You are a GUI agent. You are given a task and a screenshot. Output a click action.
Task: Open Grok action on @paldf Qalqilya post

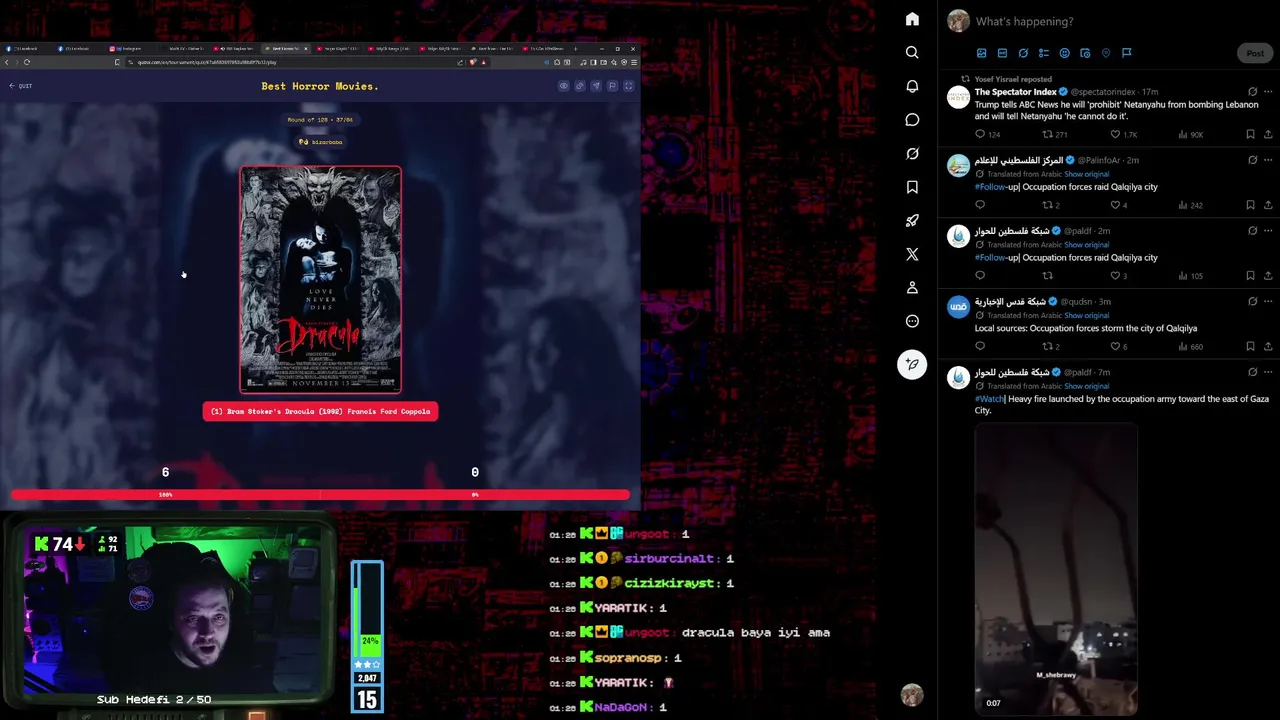coord(1253,231)
